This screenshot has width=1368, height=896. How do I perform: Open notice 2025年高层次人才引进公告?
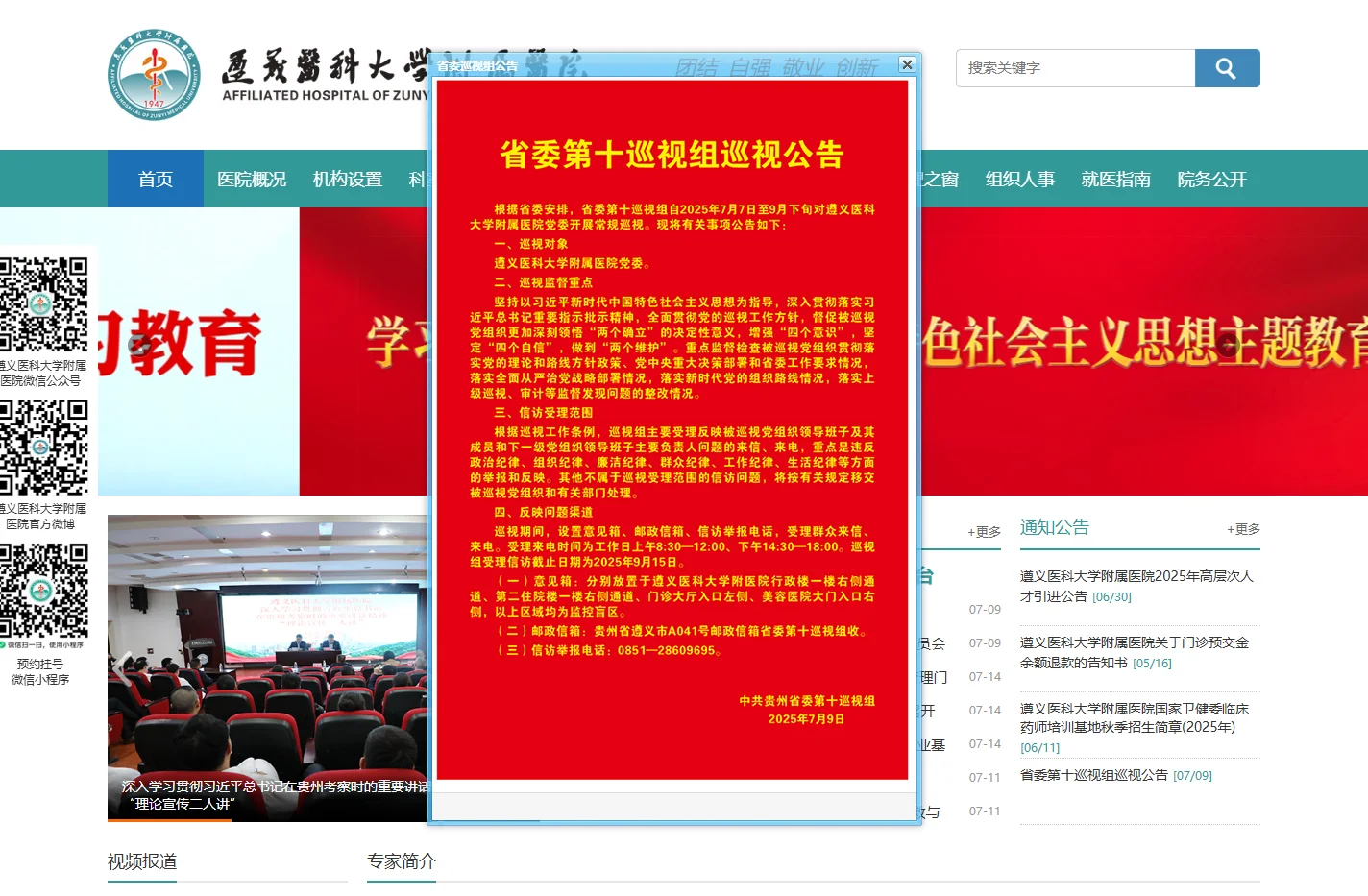[x=1136, y=586]
